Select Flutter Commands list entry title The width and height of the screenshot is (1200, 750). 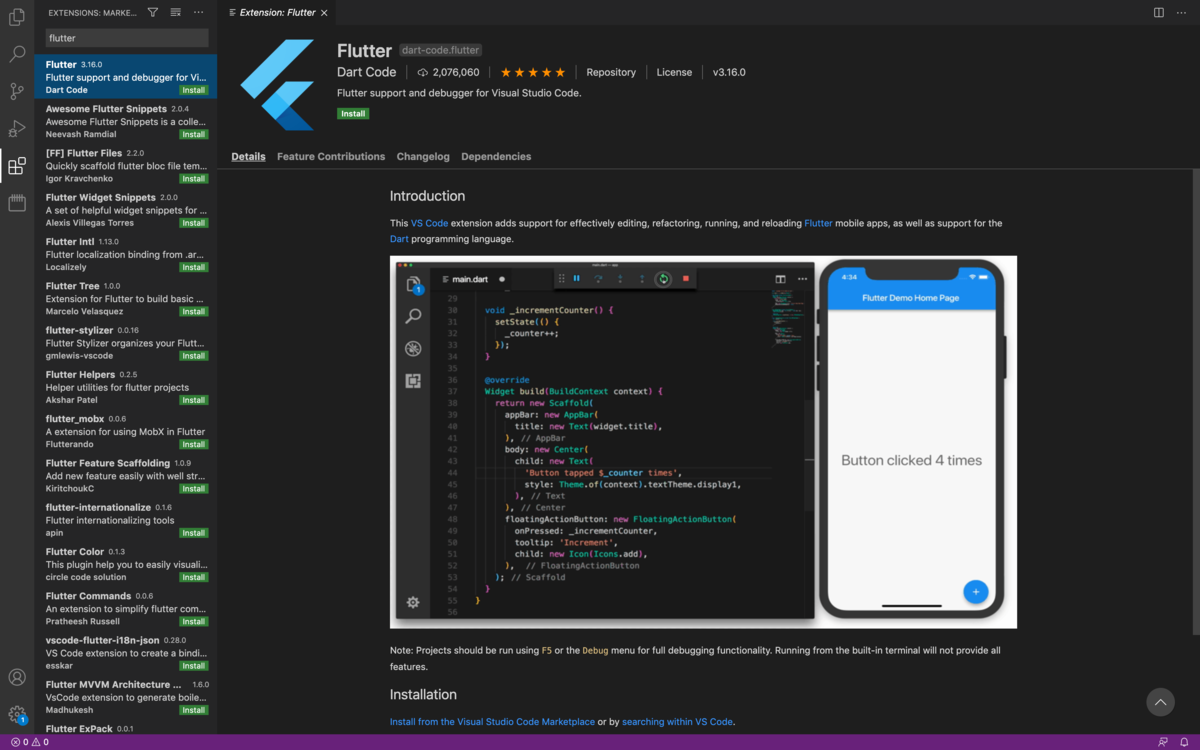88,595
